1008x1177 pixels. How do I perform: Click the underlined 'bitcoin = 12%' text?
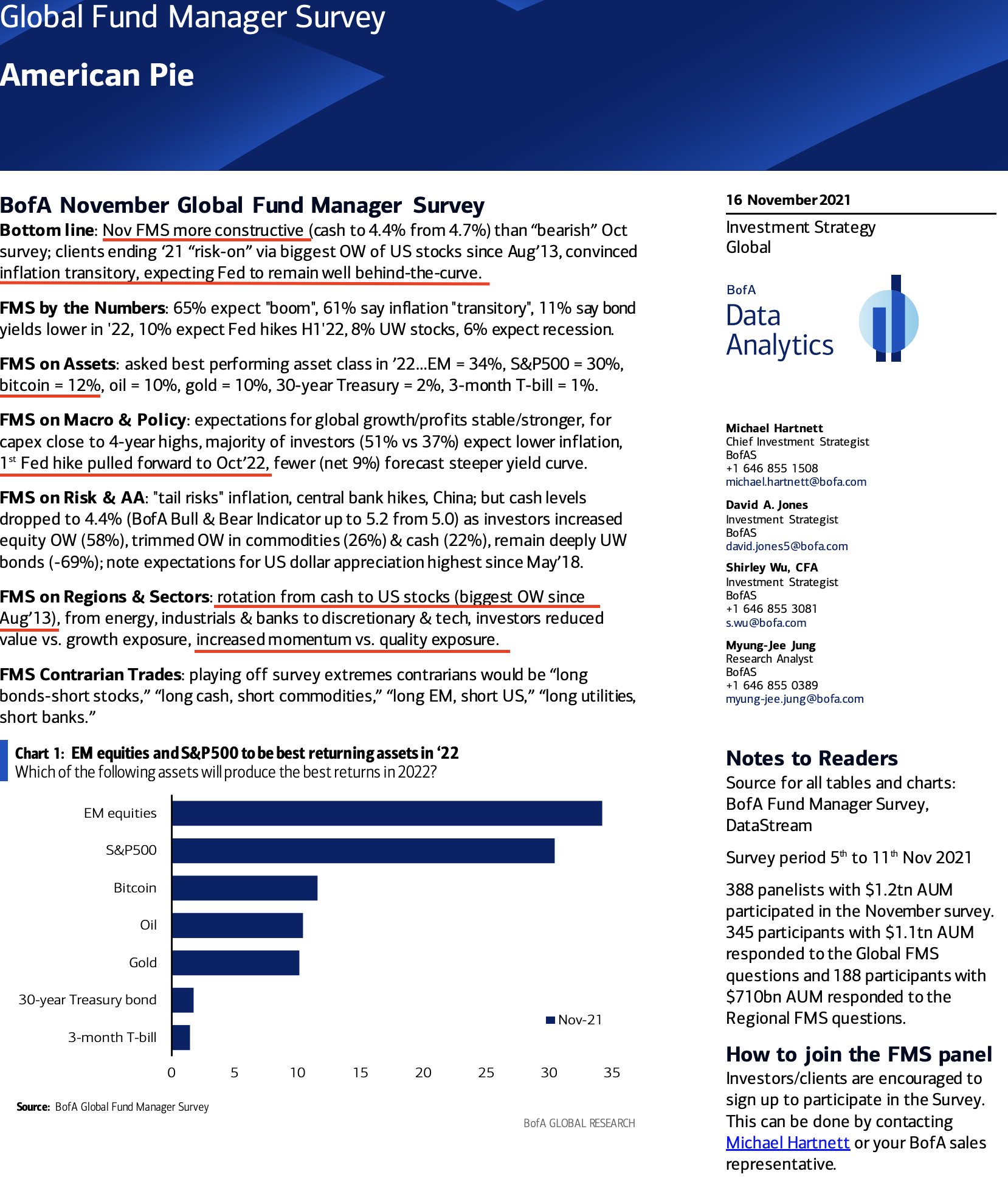pyautogui.click(x=50, y=385)
